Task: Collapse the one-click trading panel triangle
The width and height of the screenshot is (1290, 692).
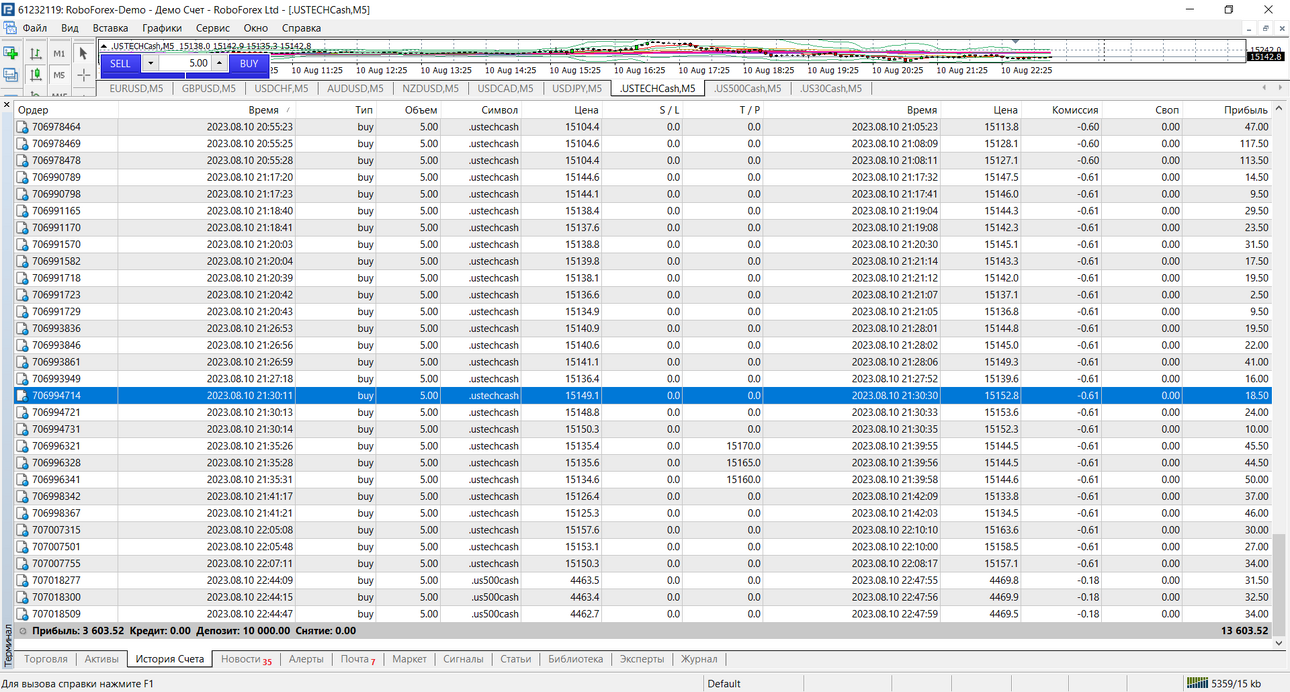Action: click(x=104, y=46)
